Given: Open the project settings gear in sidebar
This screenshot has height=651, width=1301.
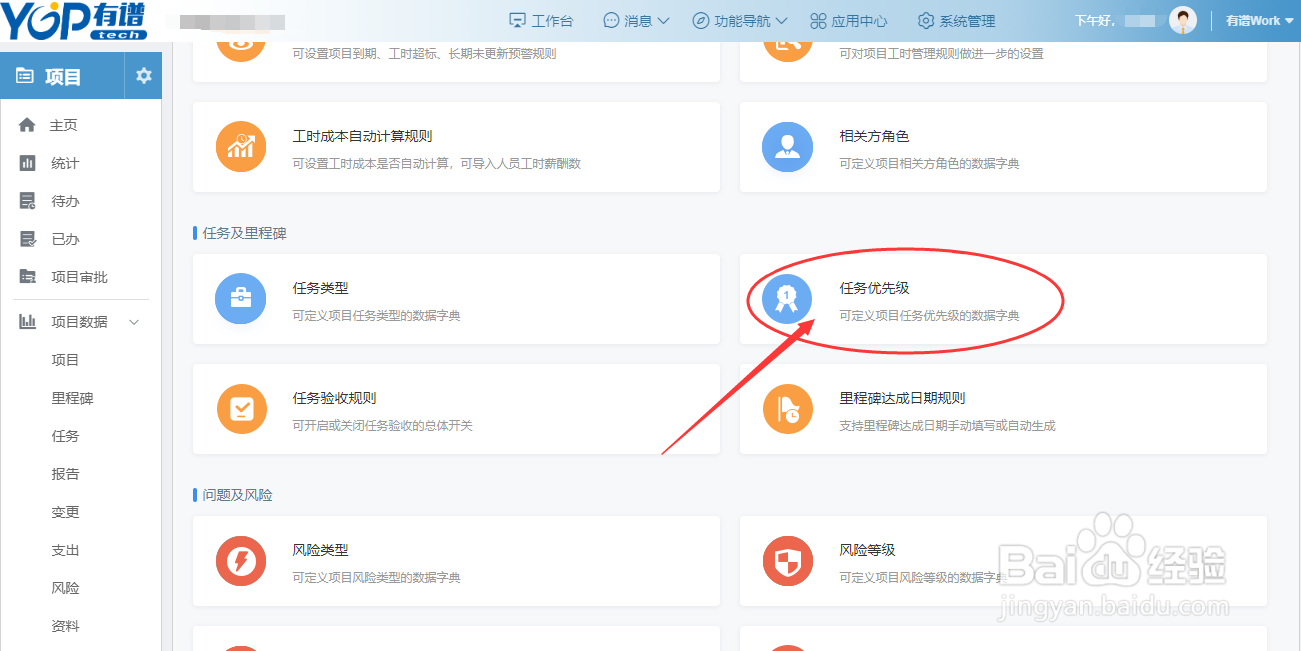Looking at the screenshot, I should coord(143,75).
